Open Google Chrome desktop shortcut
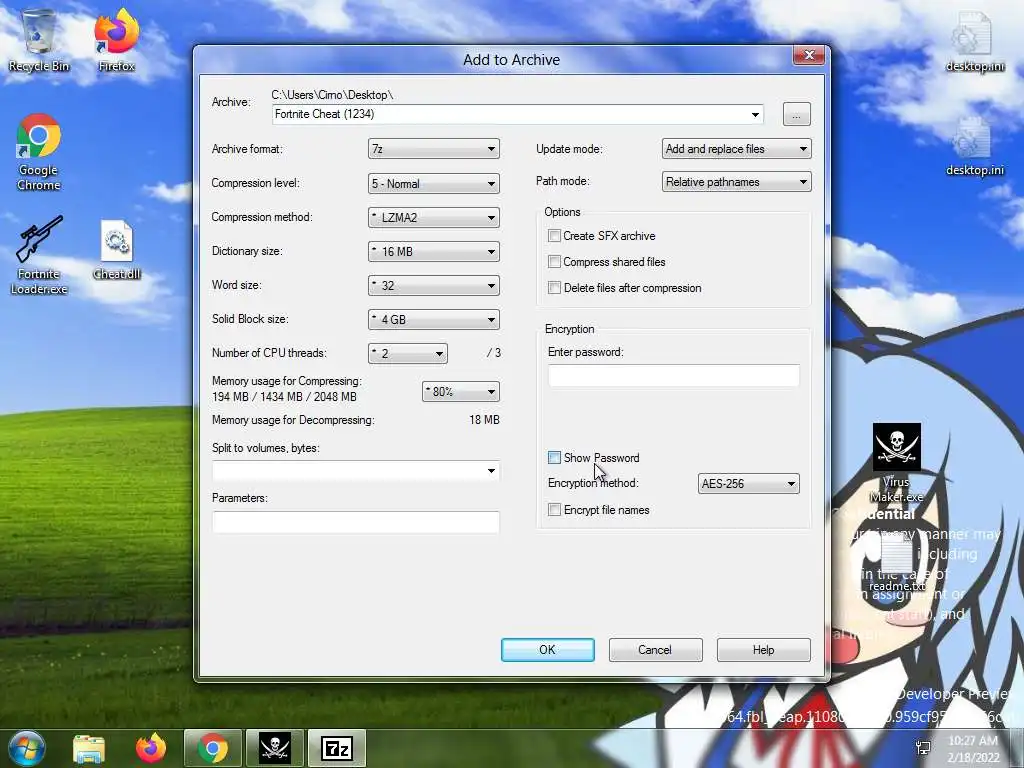 (x=39, y=152)
